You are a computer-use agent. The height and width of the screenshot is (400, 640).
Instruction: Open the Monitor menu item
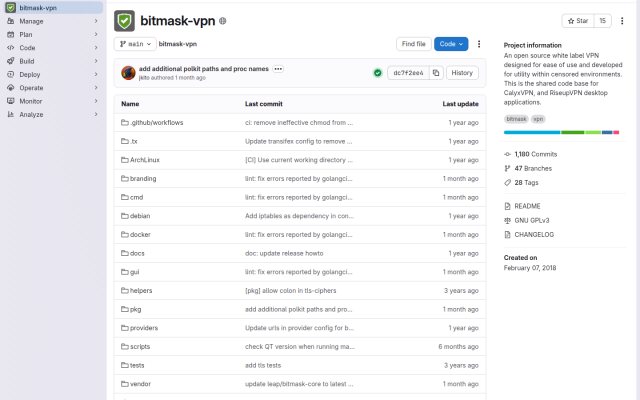pyautogui.click(x=53, y=101)
